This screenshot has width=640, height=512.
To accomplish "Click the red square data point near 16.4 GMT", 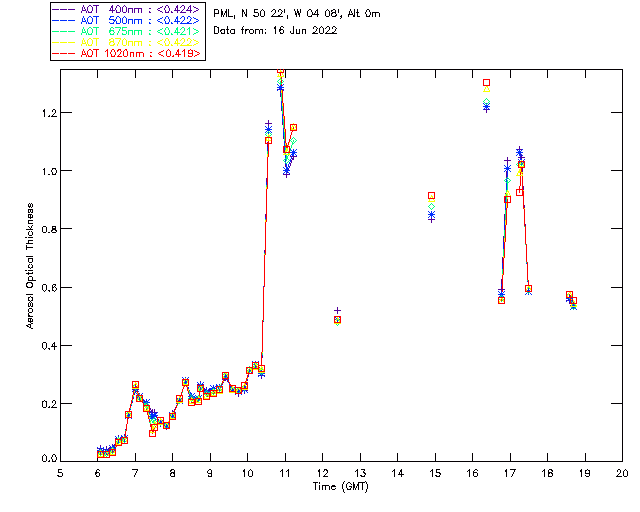I will tap(486, 82).
